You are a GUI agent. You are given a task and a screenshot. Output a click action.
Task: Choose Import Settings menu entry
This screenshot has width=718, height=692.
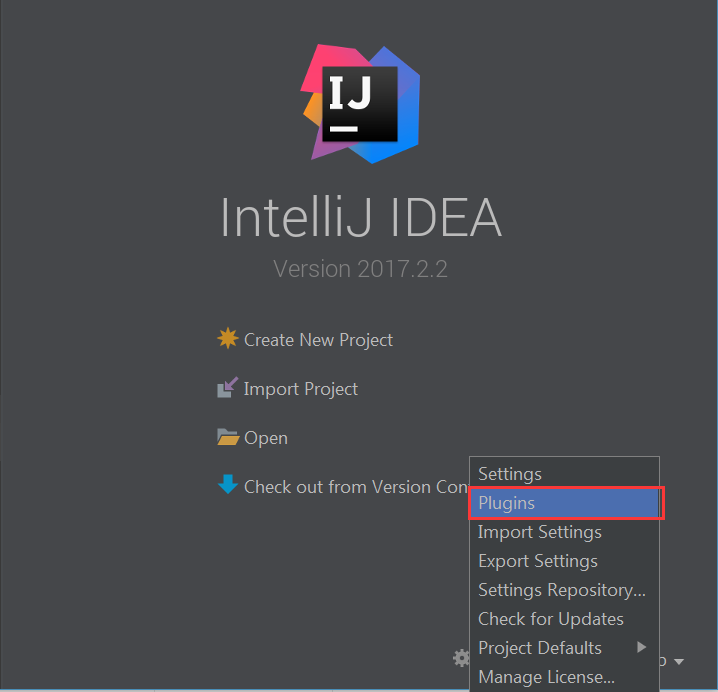(x=564, y=532)
